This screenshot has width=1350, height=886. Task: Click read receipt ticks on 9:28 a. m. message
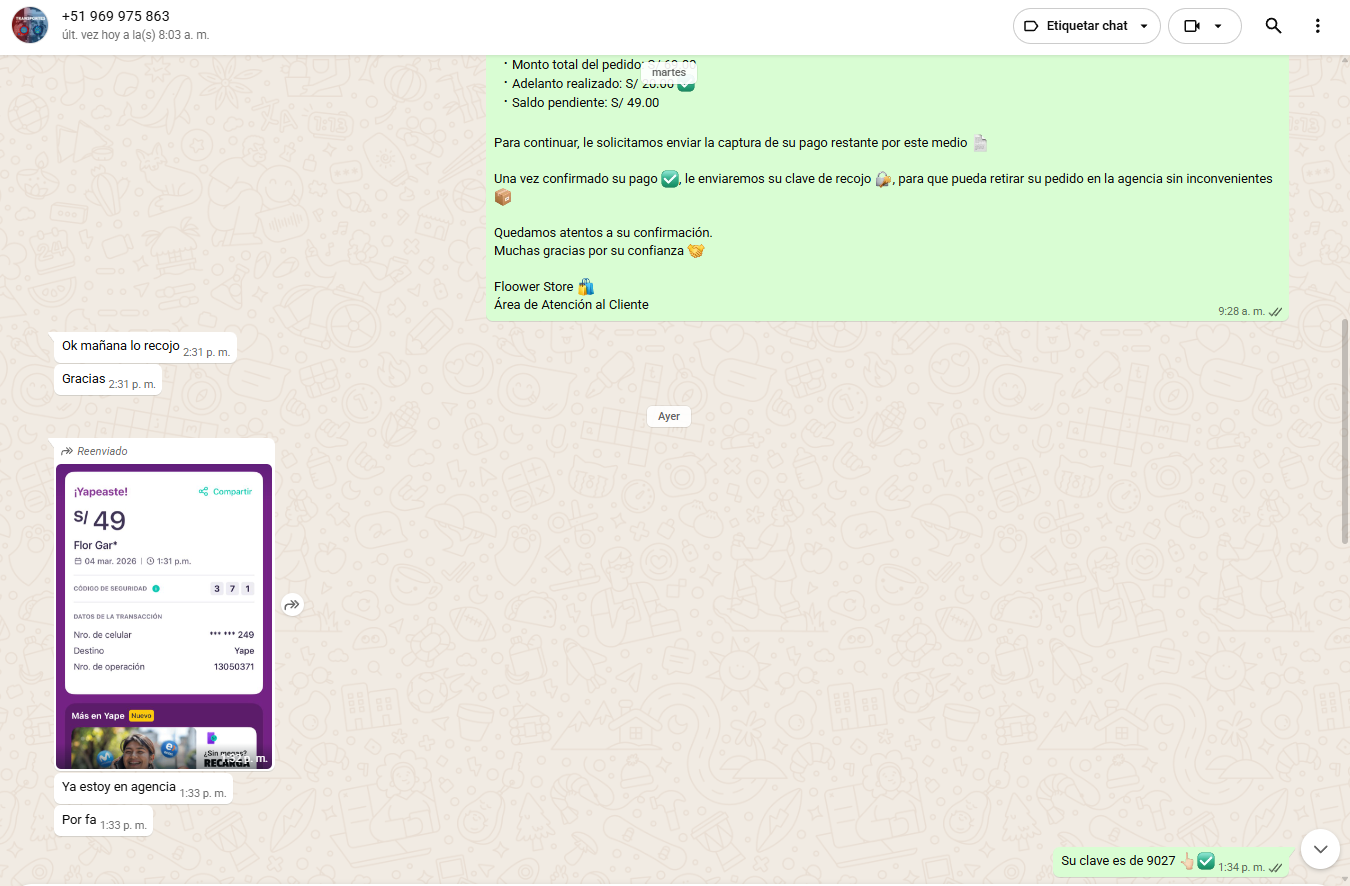(1275, 312)
